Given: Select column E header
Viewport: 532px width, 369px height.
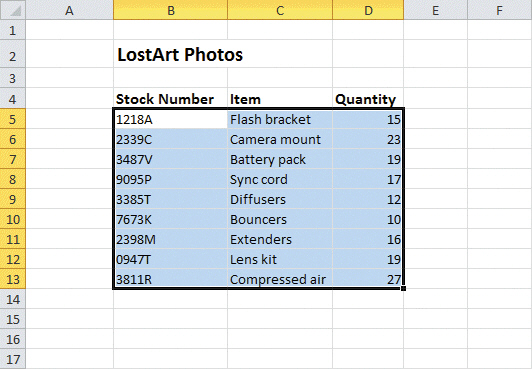Looking at the screenshot, I should [x=436, y=9].
